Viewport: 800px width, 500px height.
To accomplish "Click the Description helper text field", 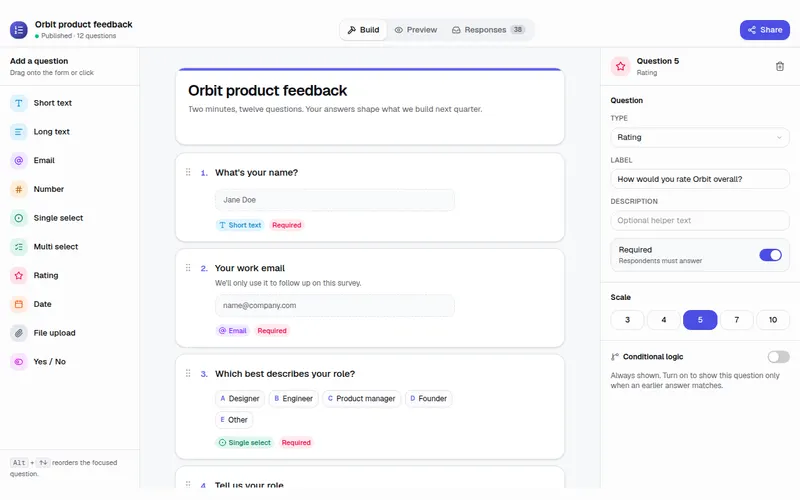I will 699,220.
